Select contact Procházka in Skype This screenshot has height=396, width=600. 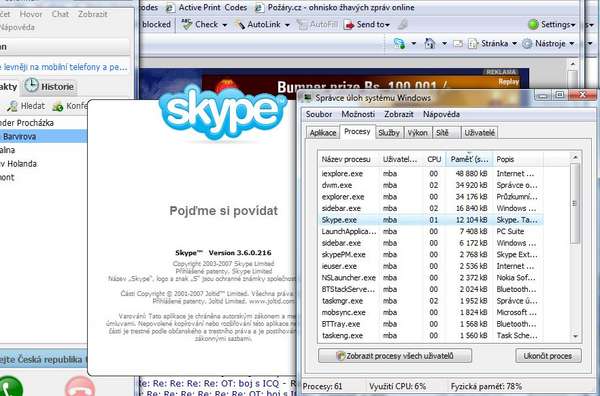click(x=43, y=123)
